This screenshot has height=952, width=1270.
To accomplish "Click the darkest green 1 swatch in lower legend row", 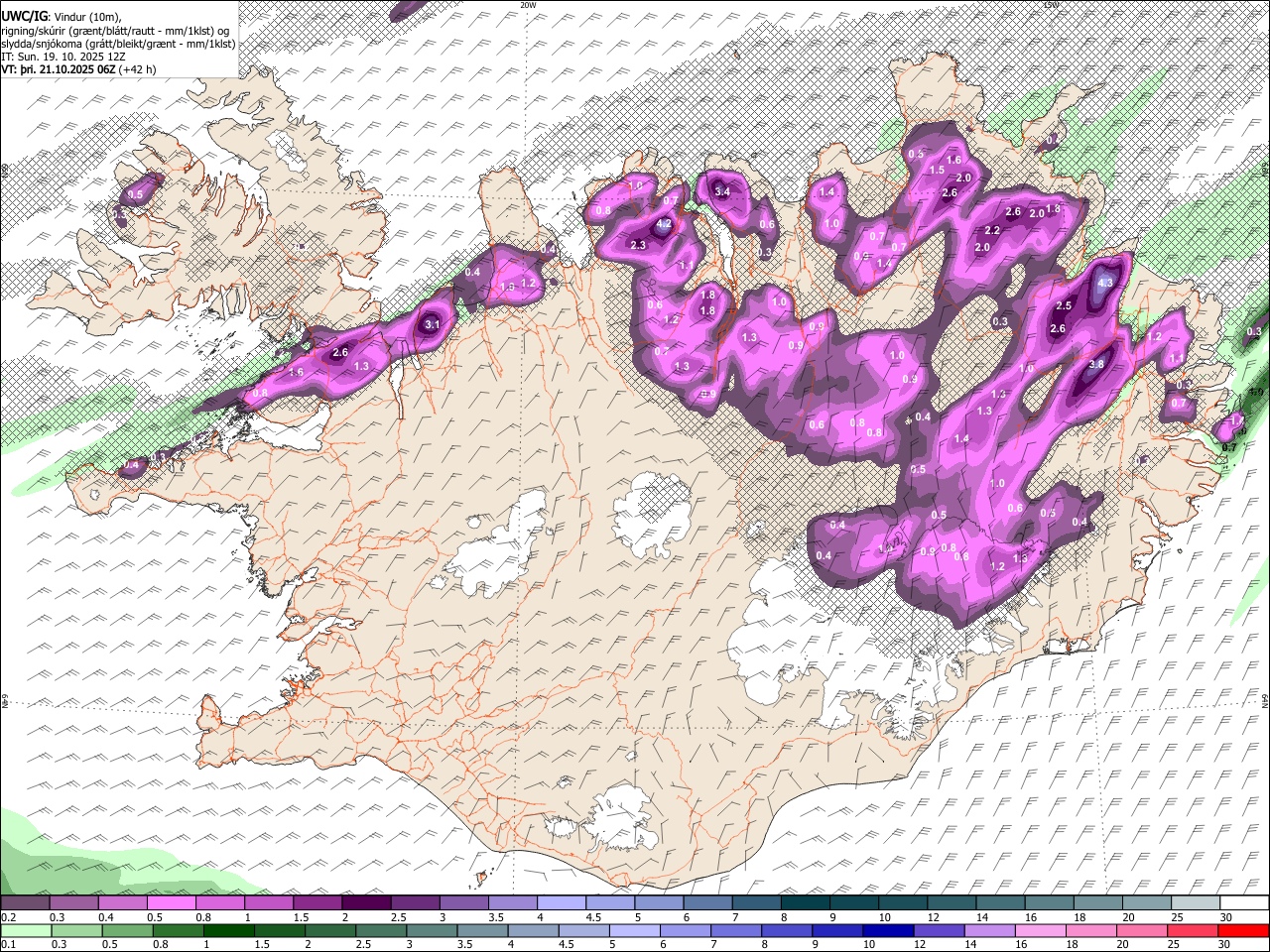I will coord(230,930).
